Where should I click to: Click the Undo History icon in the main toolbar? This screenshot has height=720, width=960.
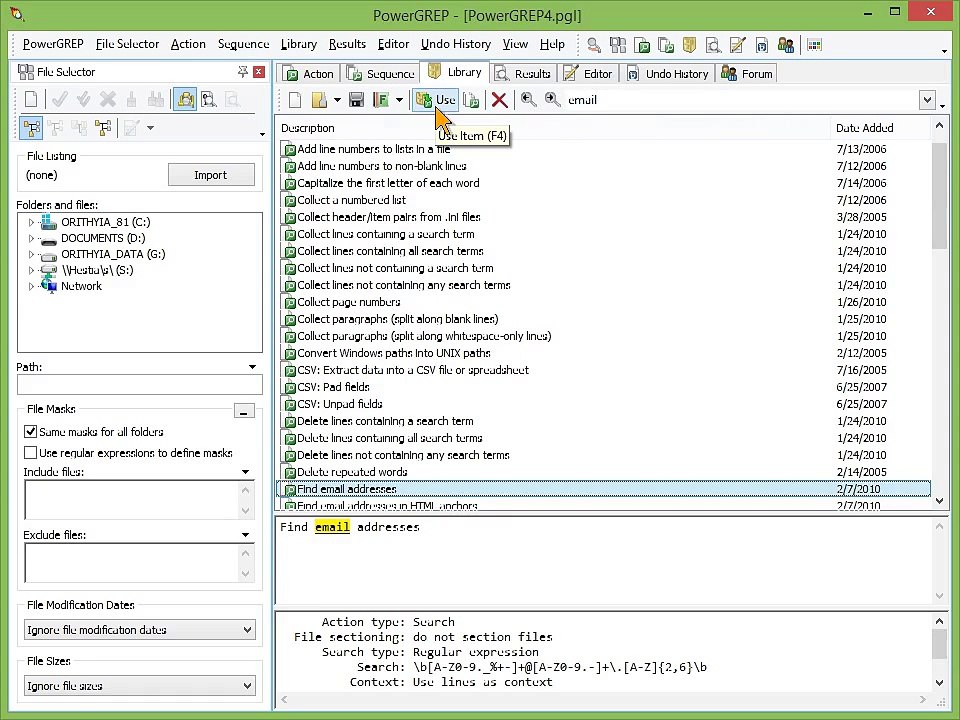762,45
